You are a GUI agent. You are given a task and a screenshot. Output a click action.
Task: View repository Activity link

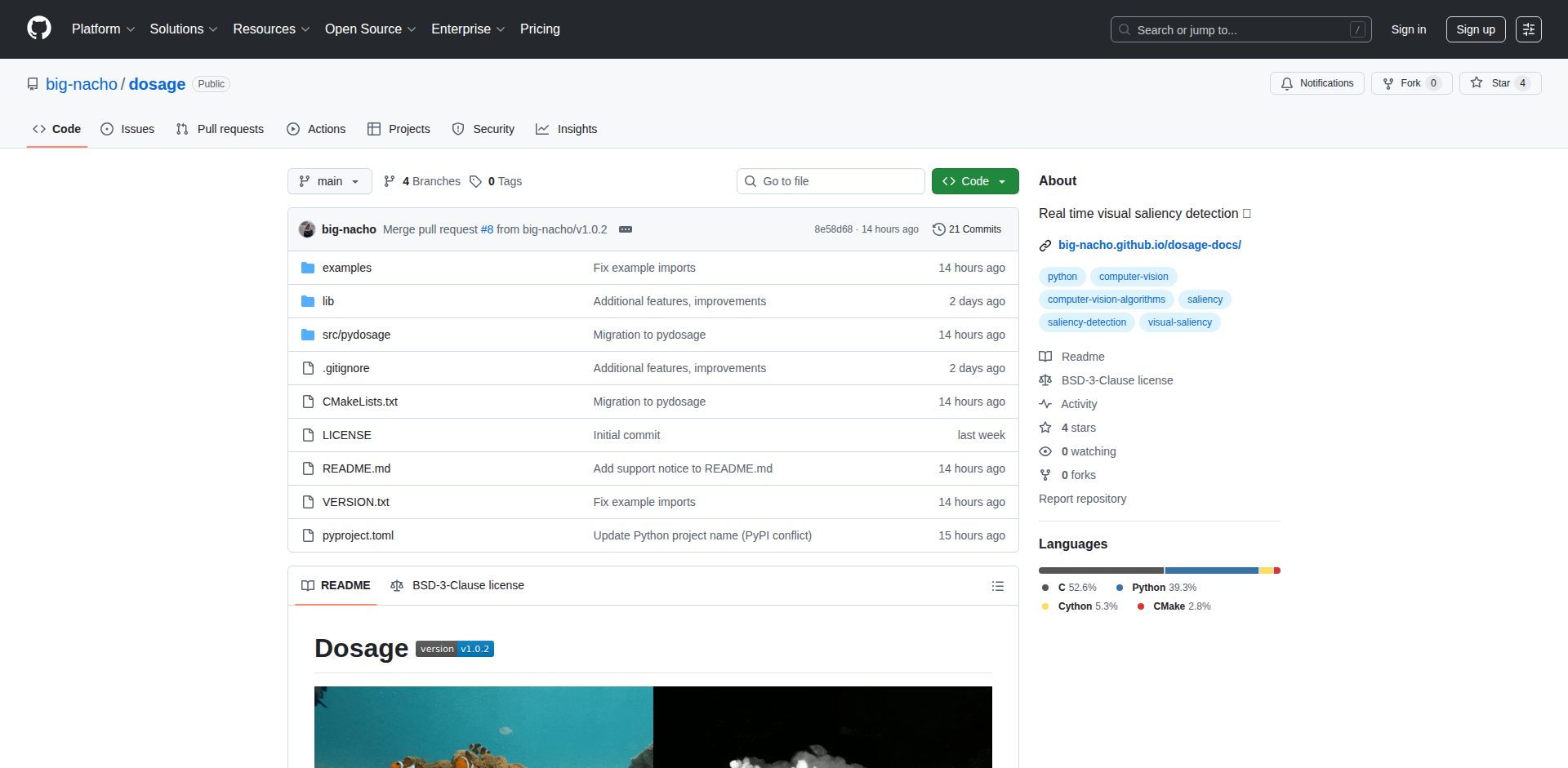1068,404
